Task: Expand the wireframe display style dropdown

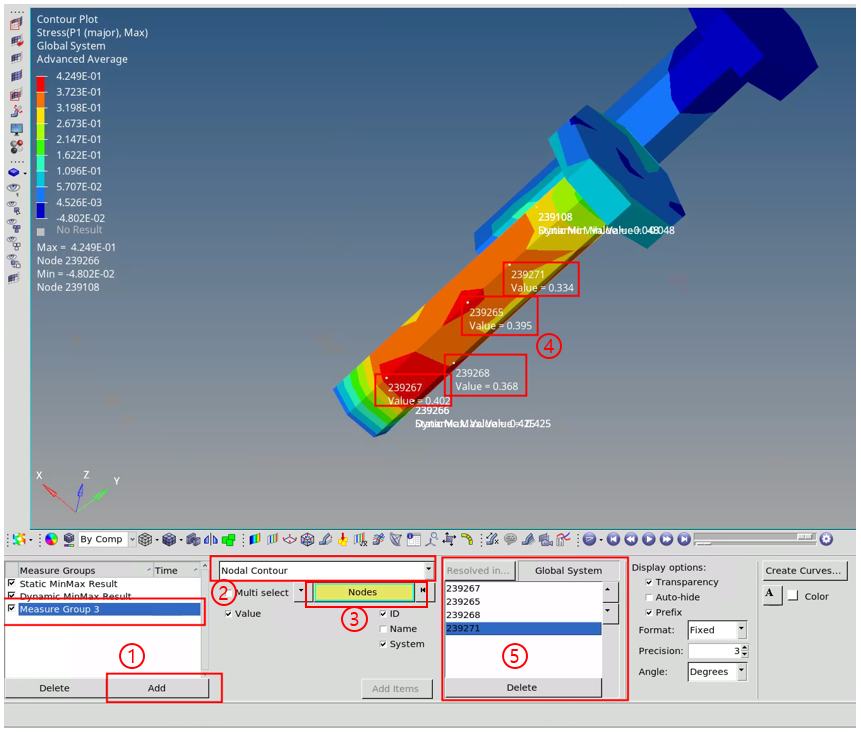Action: coord(157,540)
